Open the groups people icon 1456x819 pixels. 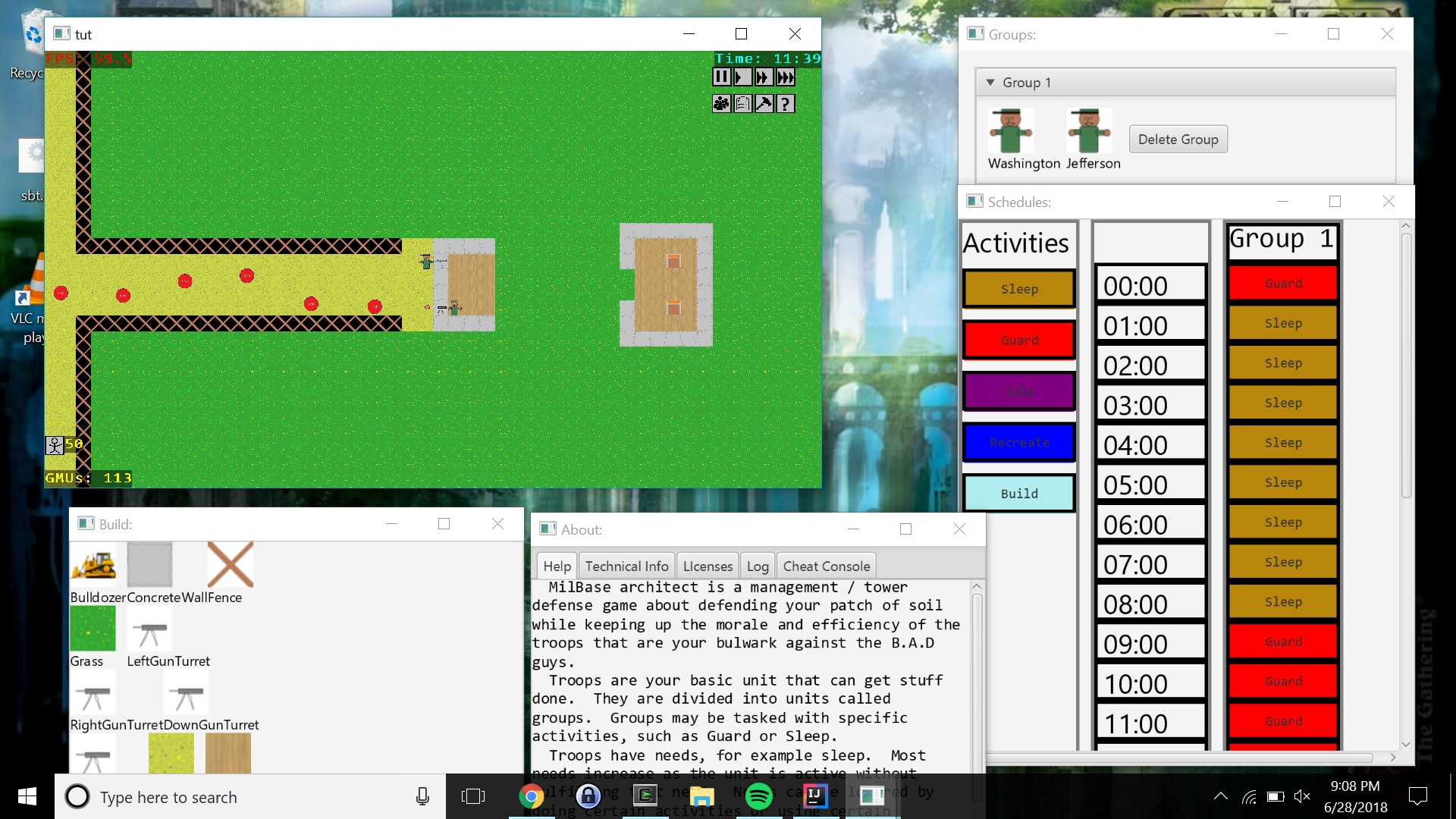click(x=721, y=104)
